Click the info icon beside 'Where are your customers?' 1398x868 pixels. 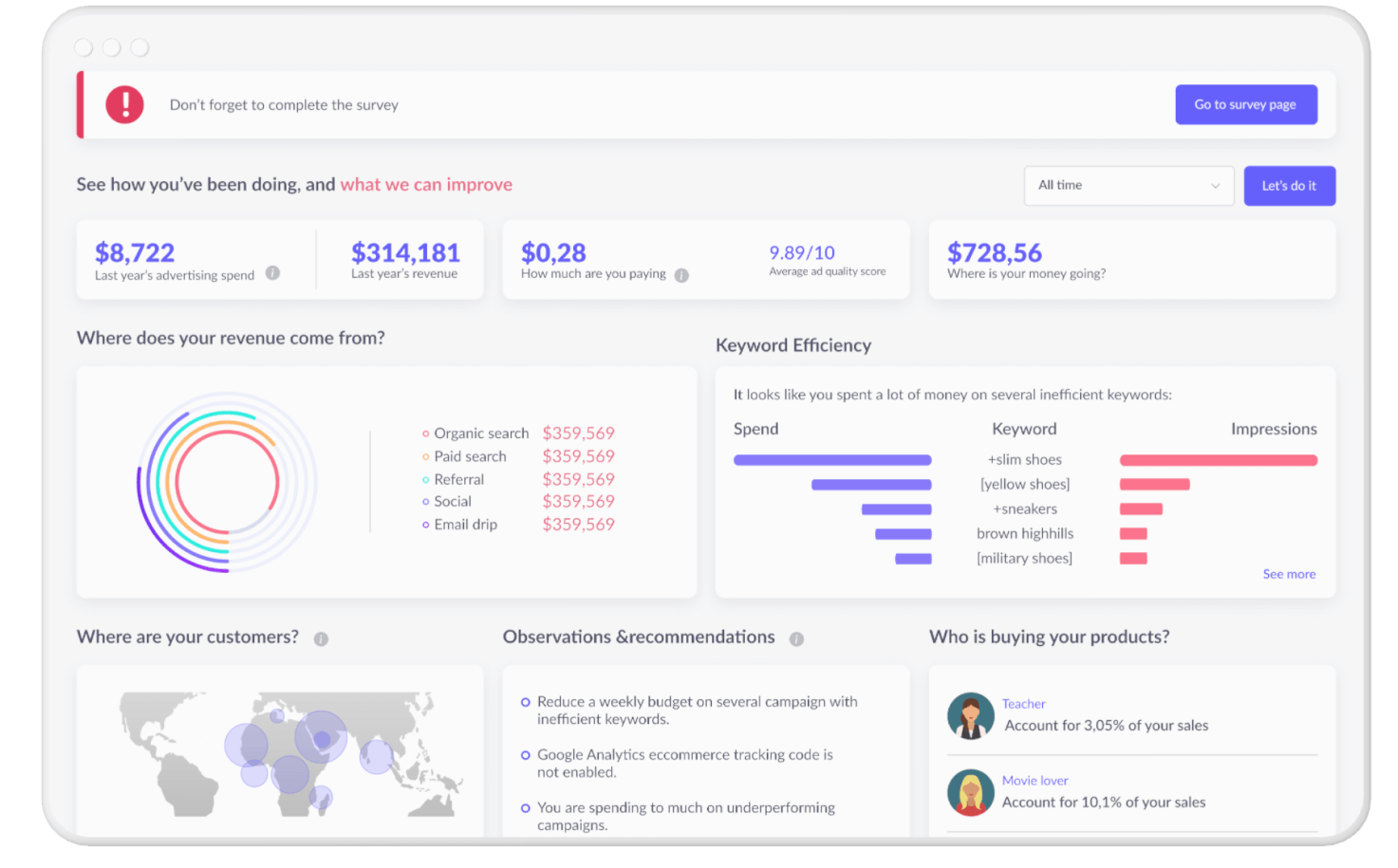pyautogui.click(x=321, y=639)
